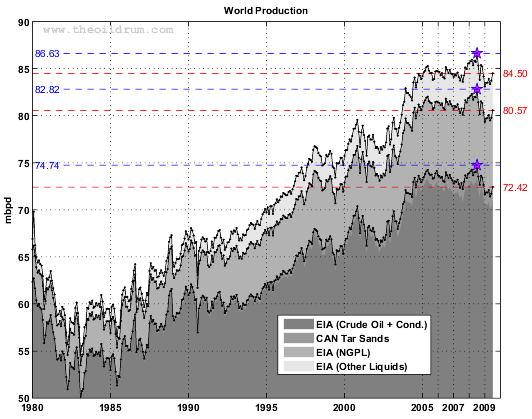Click the star marker on the 86.63 line
Image resolution: width=532 pixels, height=419 pixels.
[x=477, y=53]
